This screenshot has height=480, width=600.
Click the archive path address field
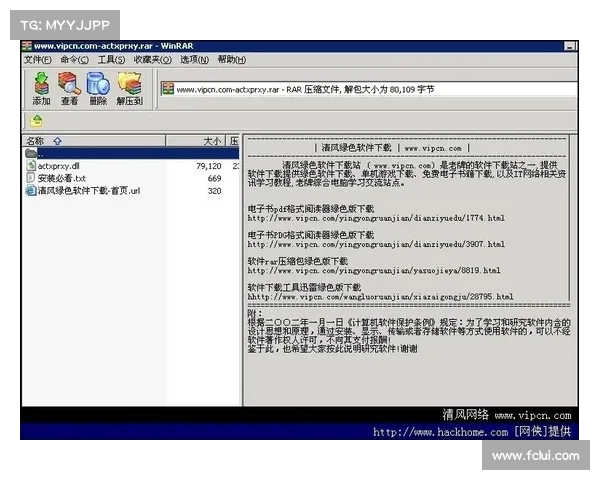click(368, 89)
